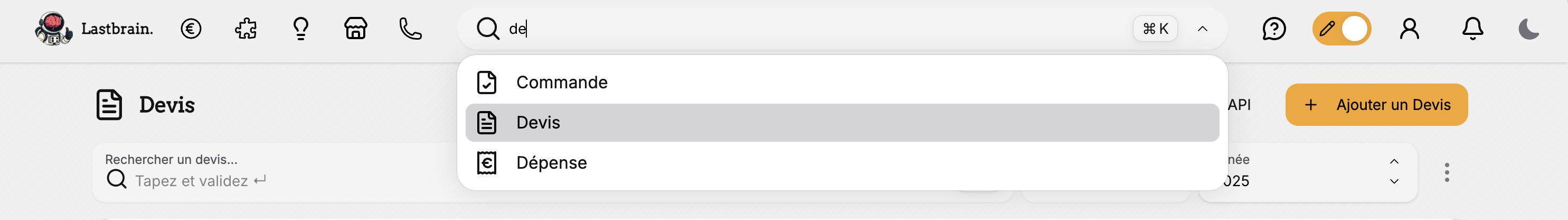Open the user account icon
1568x220 pixels.
pos(1409,29)
